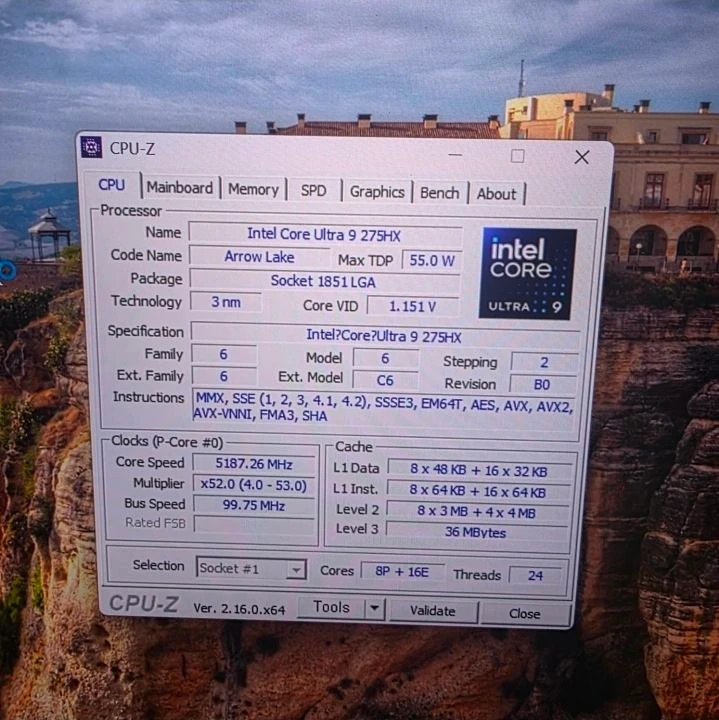Click the empty Rated FSB field
Viewport: 719px width, 720px height.
point(254,525)
